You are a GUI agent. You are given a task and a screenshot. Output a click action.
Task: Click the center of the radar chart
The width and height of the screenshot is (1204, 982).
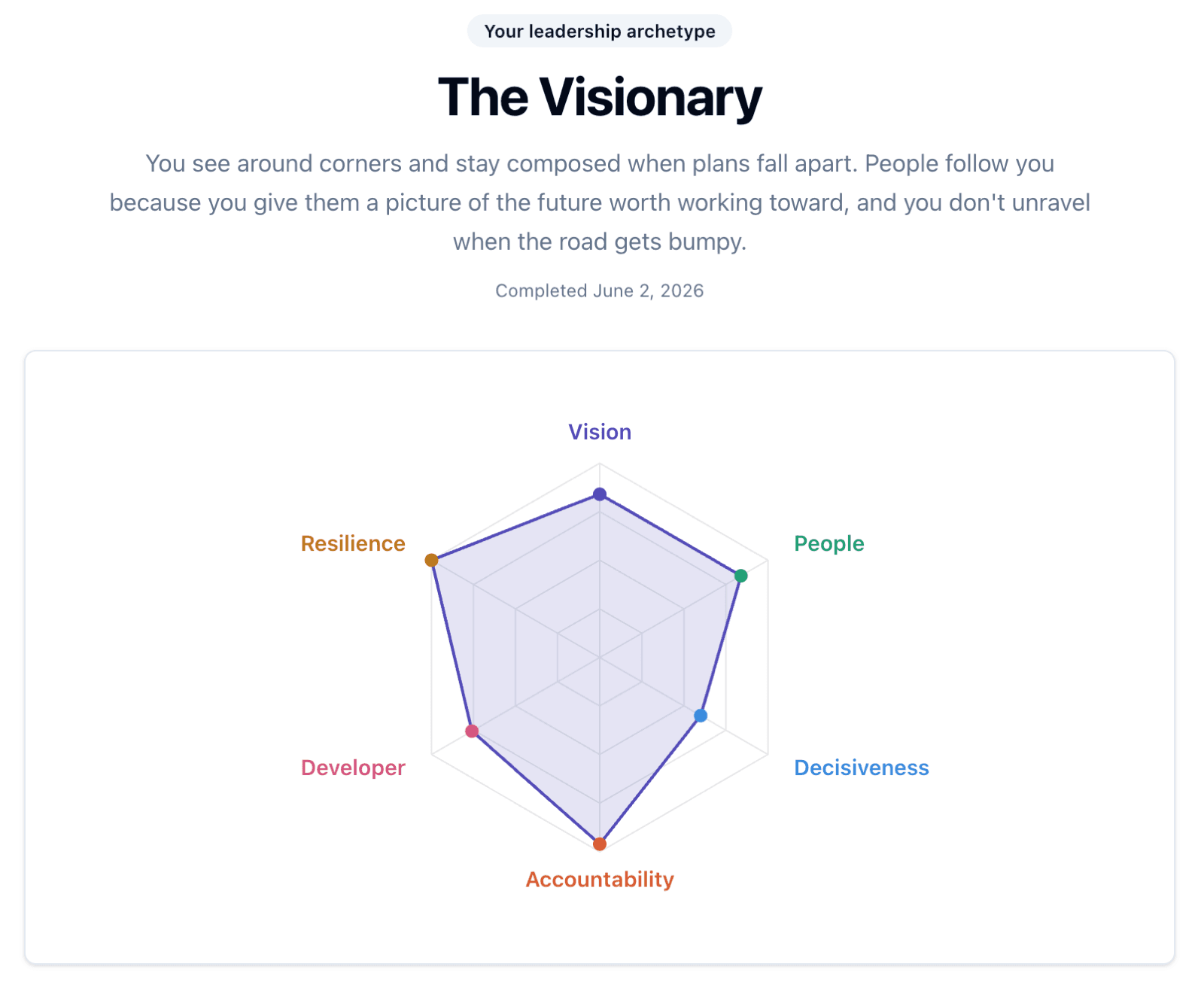[x=600, y=657]
